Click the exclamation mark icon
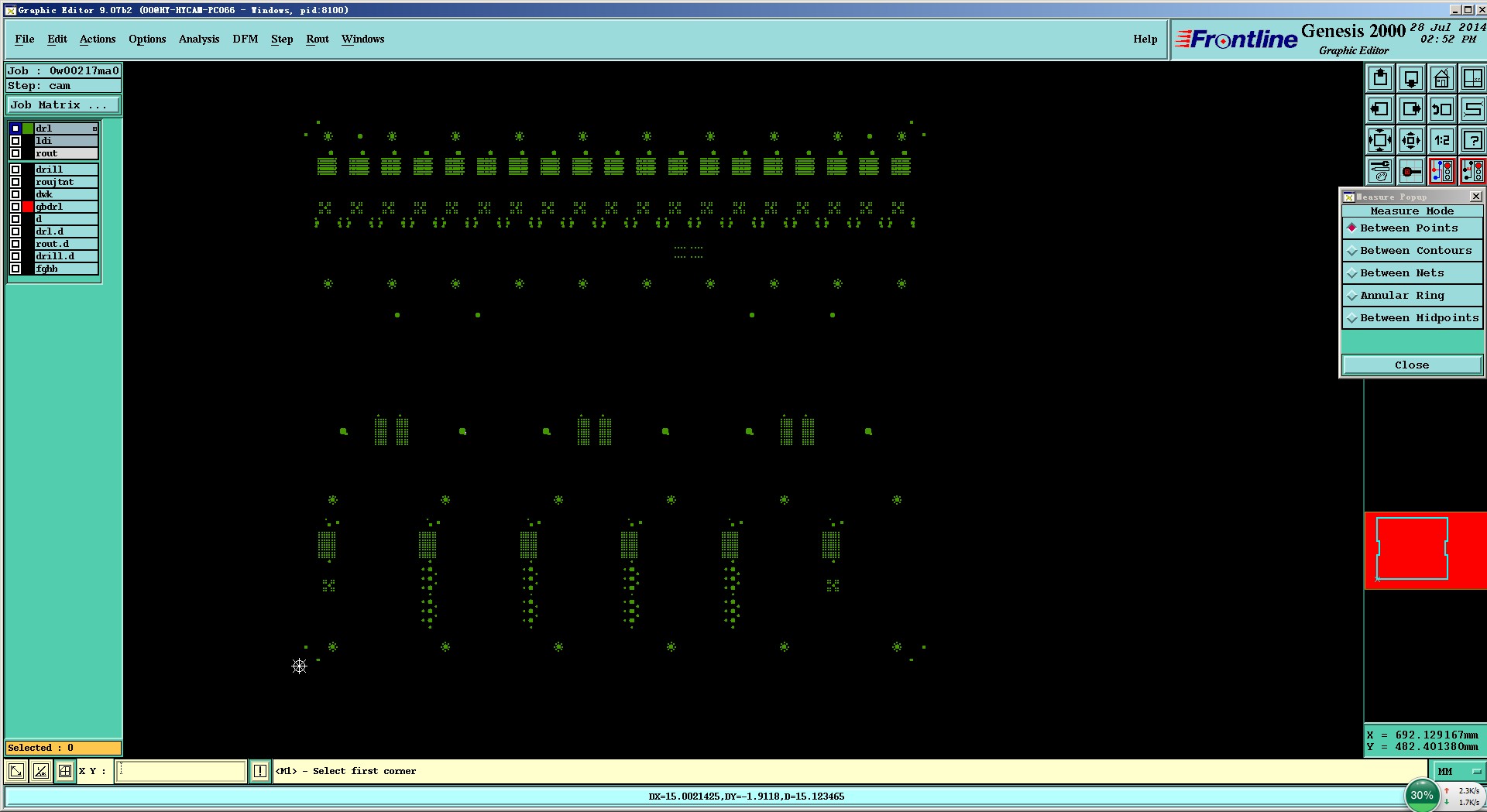The height and width of the screenshot is (812, 1487). point(260,771)
